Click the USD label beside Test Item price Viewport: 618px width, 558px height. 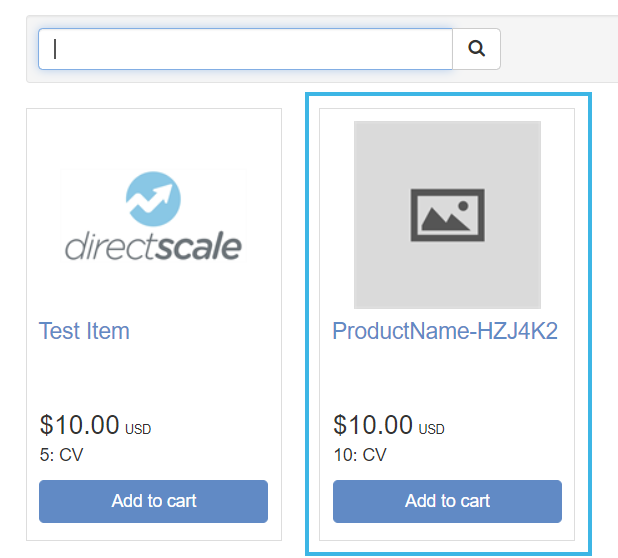pos(138,430)
